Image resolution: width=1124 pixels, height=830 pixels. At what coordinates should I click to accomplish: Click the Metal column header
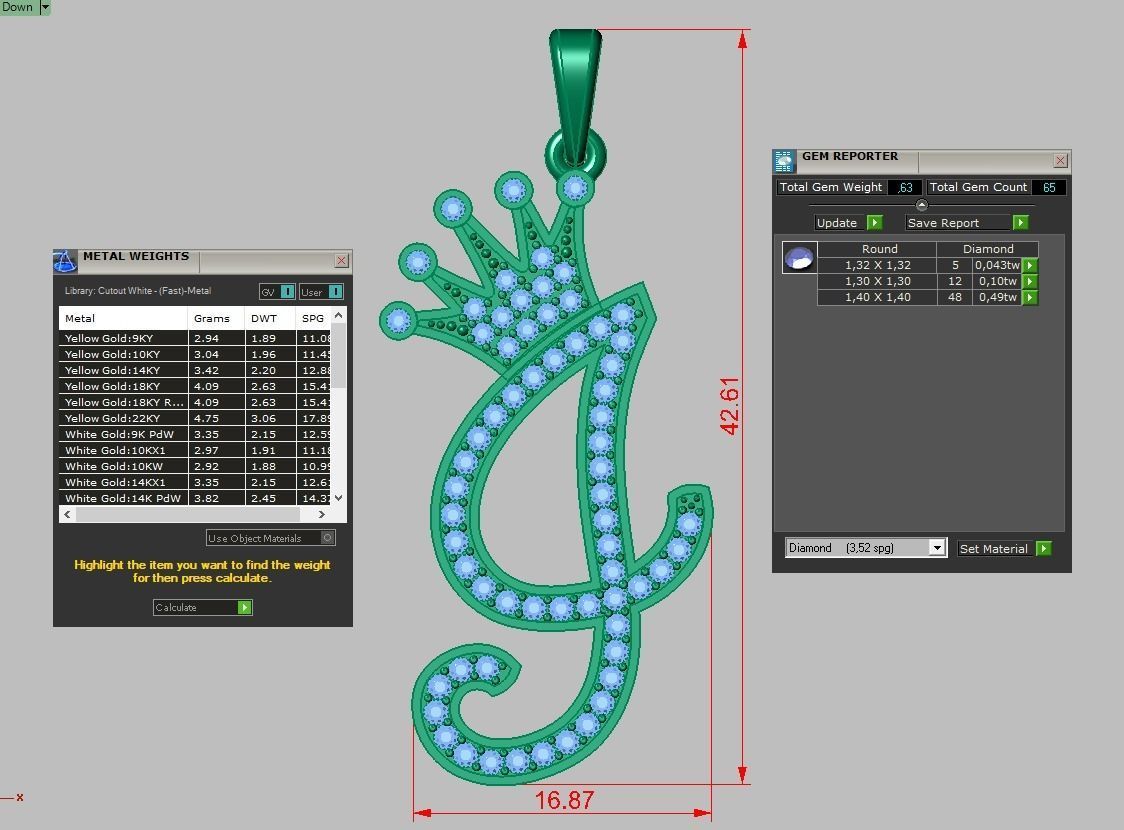click(123, 318)
